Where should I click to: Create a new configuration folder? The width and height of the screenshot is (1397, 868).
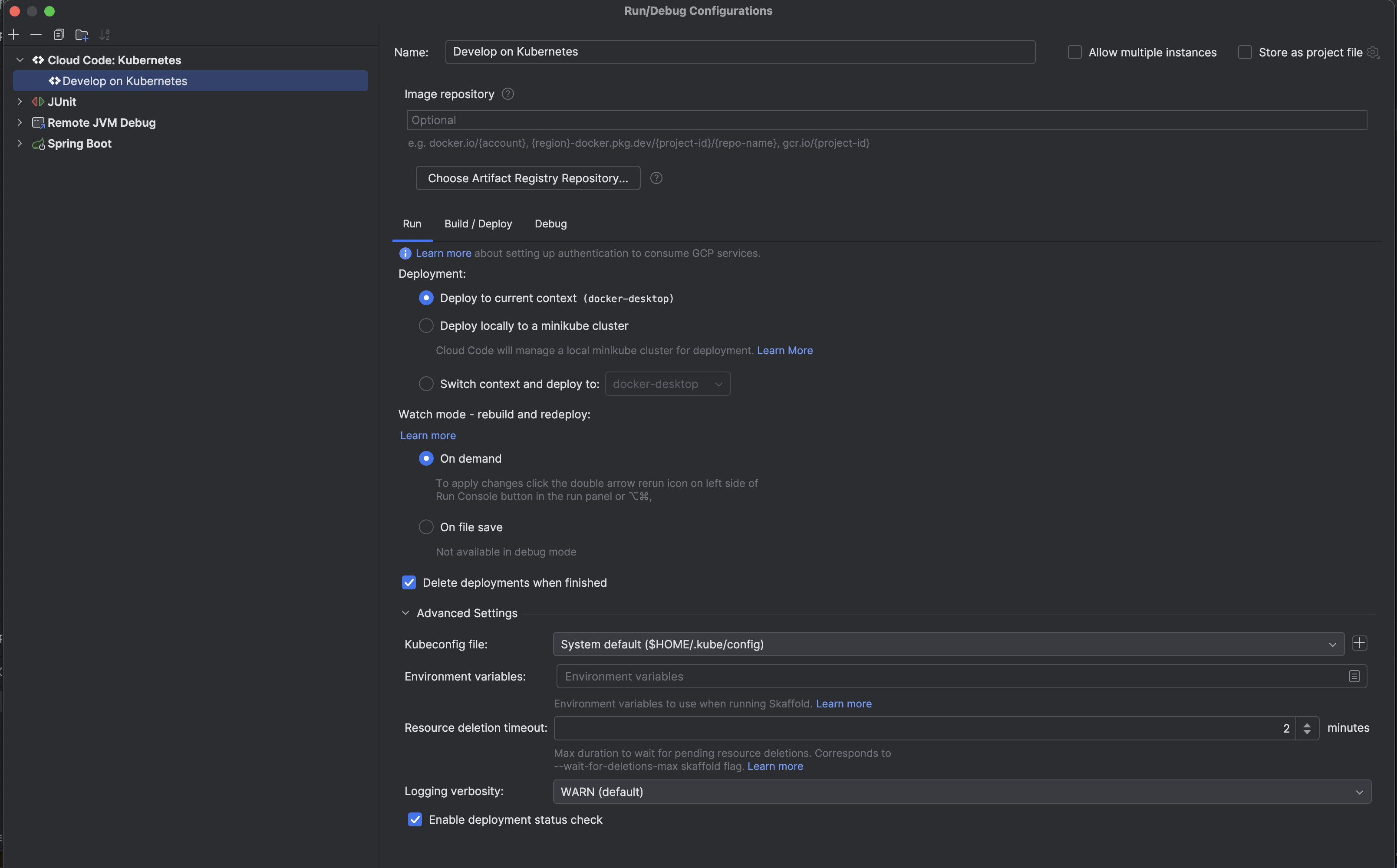[x=82, y=34]
